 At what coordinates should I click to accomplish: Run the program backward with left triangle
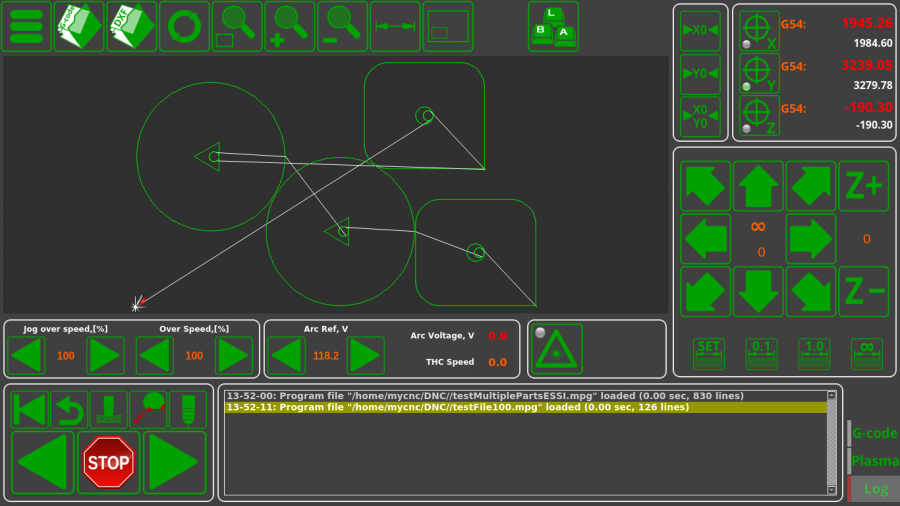point(42,462)
